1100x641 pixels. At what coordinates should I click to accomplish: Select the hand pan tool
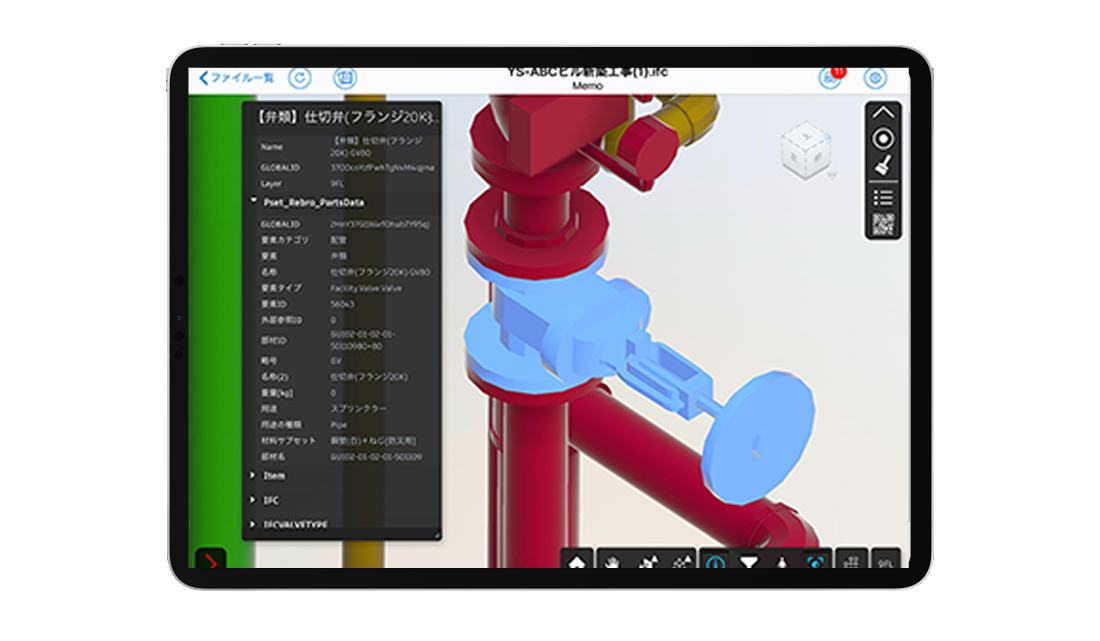(612, 563)
